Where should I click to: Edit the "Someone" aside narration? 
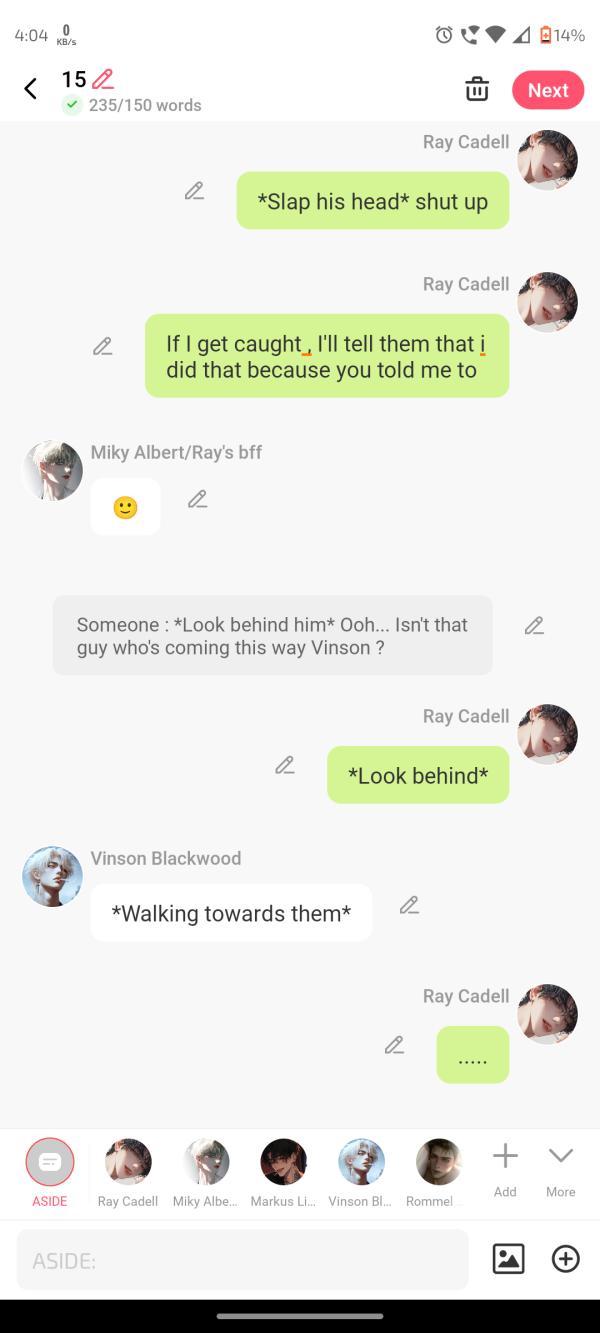pyautogui.click(x=534, y=626)
